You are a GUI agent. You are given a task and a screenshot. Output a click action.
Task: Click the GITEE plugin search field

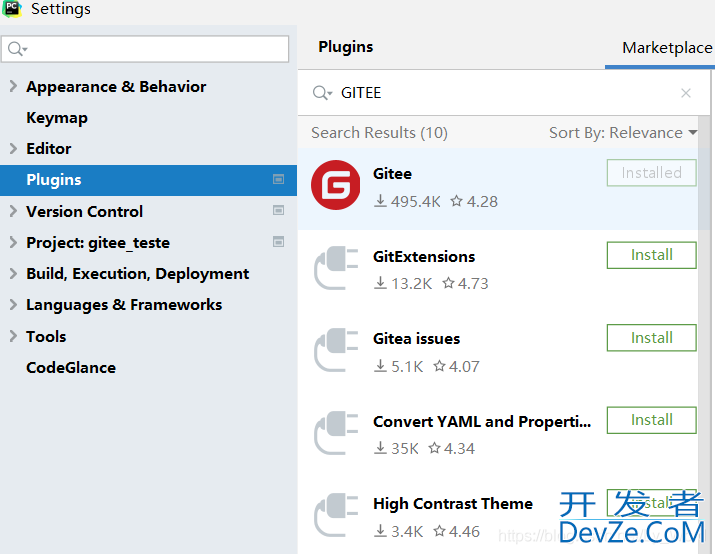[x=504, y=93]
